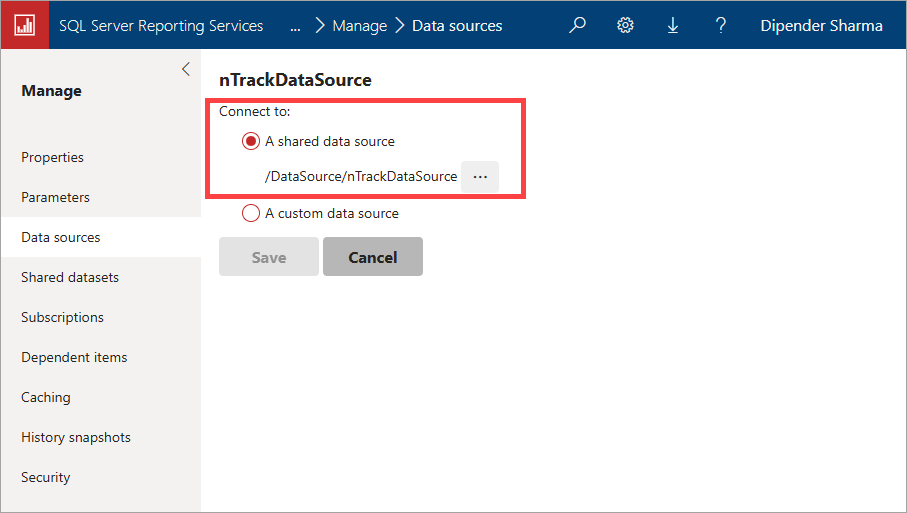Browse shared data source via ellipsis button
This screenshot has width=907, height=513.
pos(480,177)
